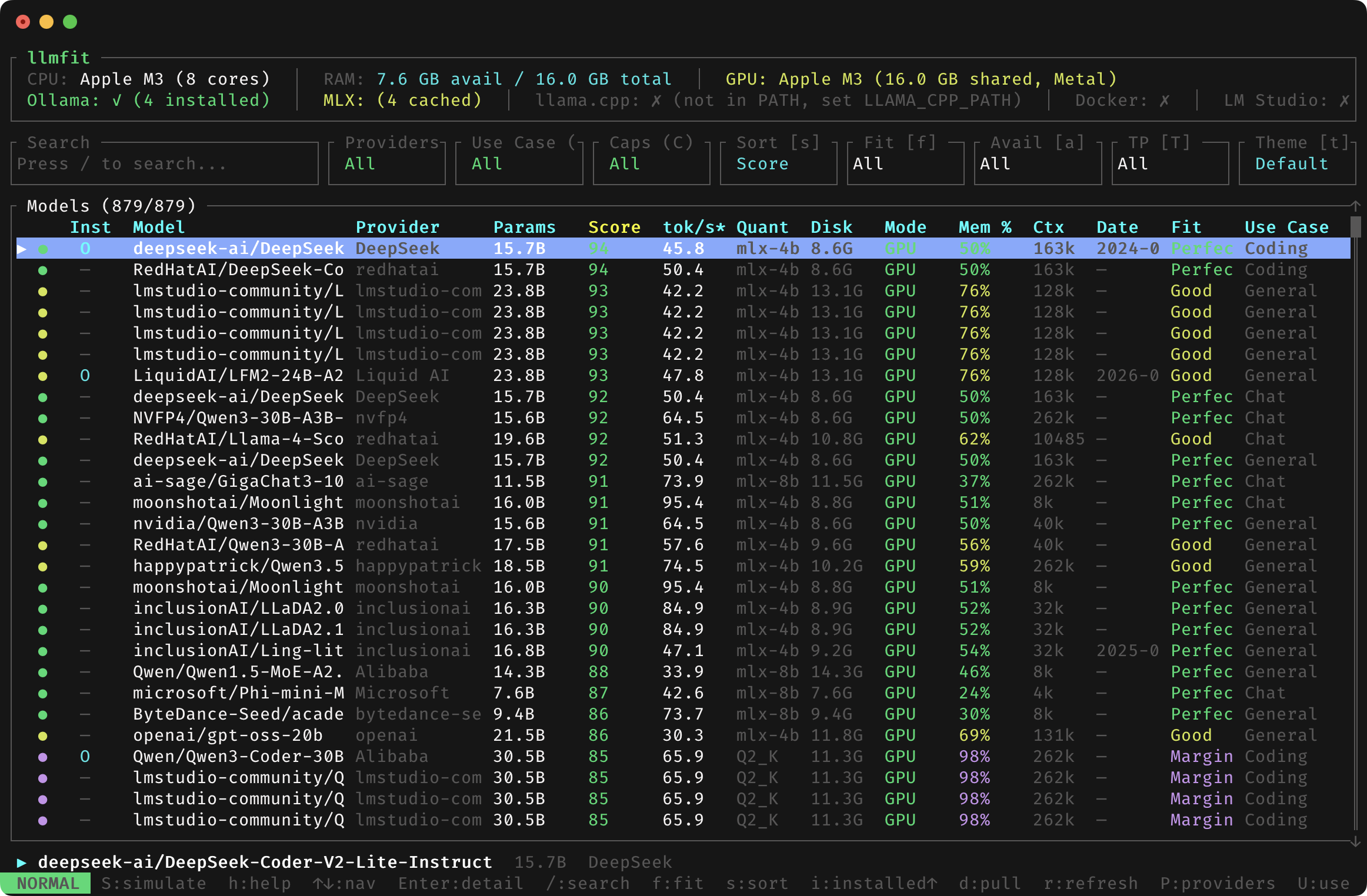
Task: Click the Mem % column header
Action: [x=985, y=228]
